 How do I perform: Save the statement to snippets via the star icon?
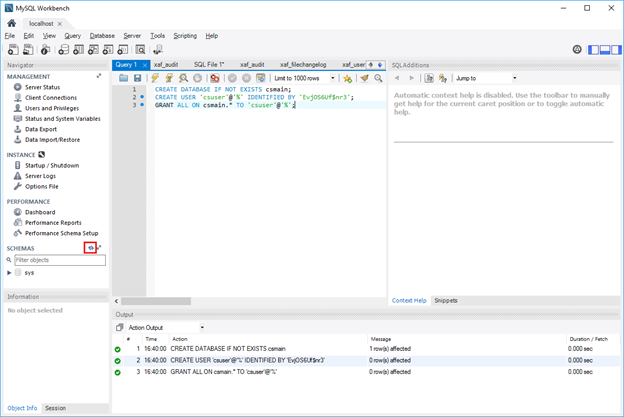347,78
